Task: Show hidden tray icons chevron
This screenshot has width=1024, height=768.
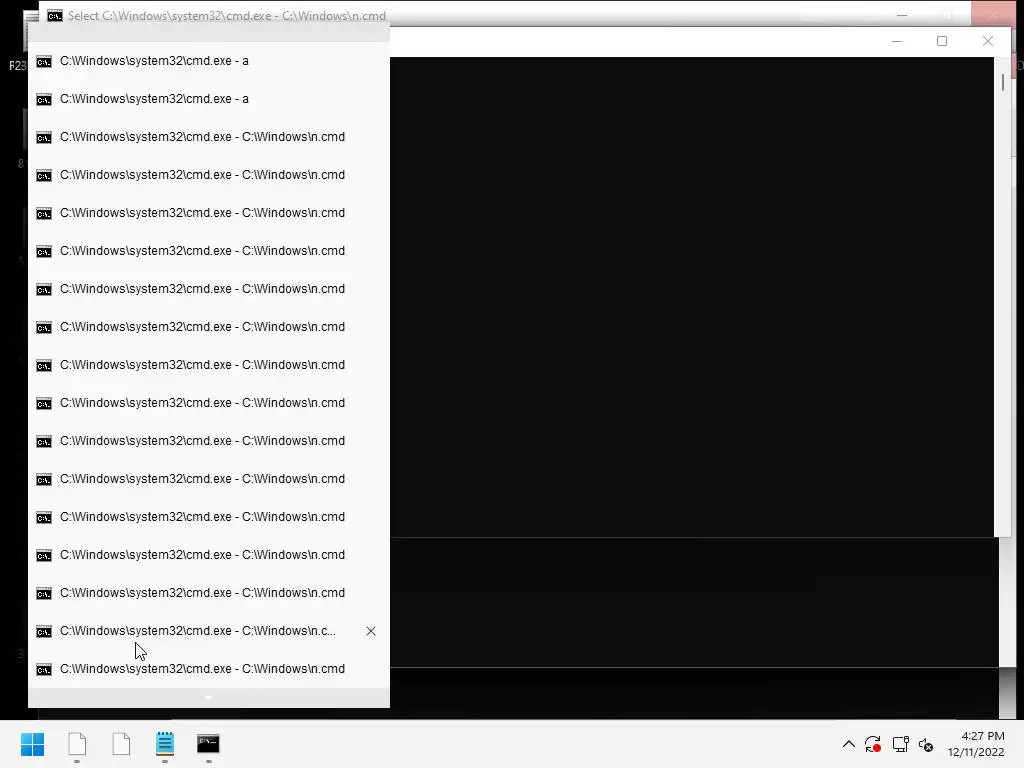Action: pos(848,744)
